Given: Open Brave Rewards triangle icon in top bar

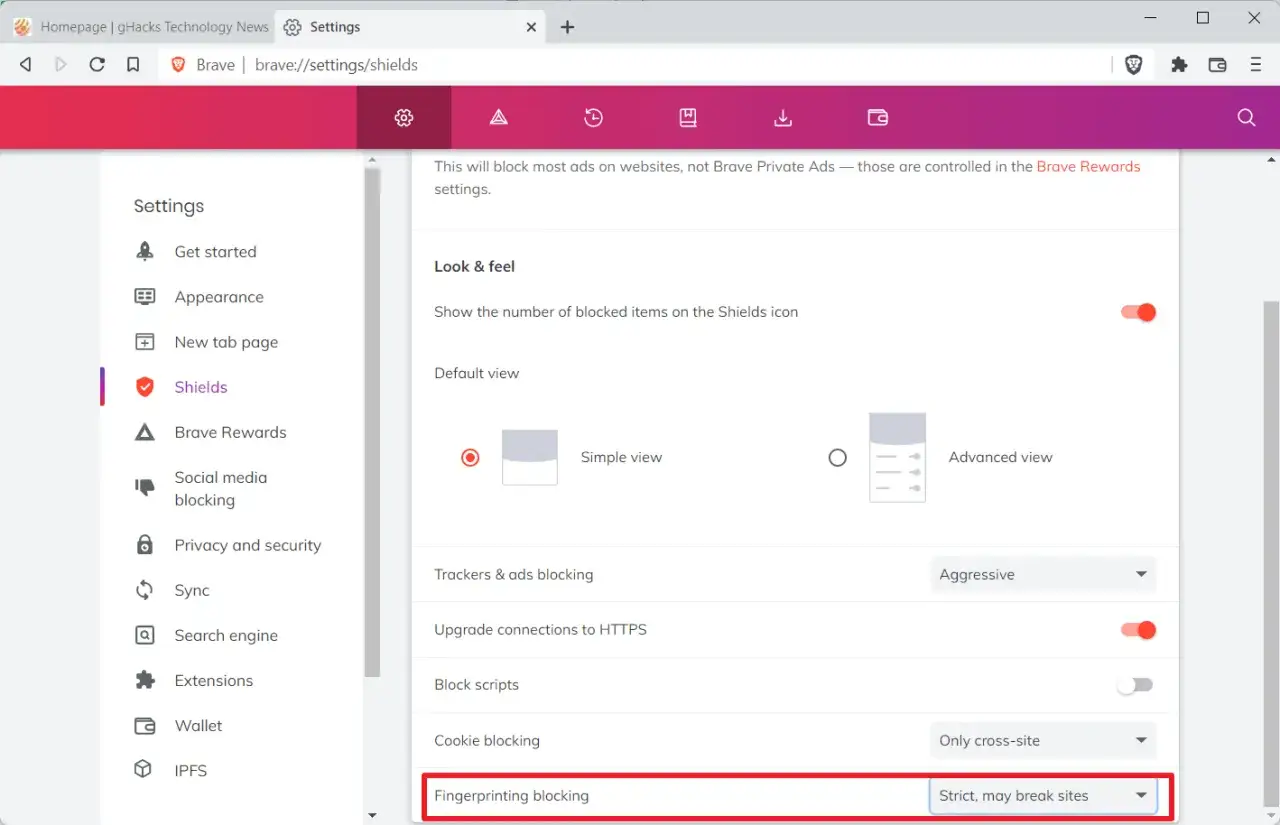Looking at the screenshot, I should click(498, 118).
